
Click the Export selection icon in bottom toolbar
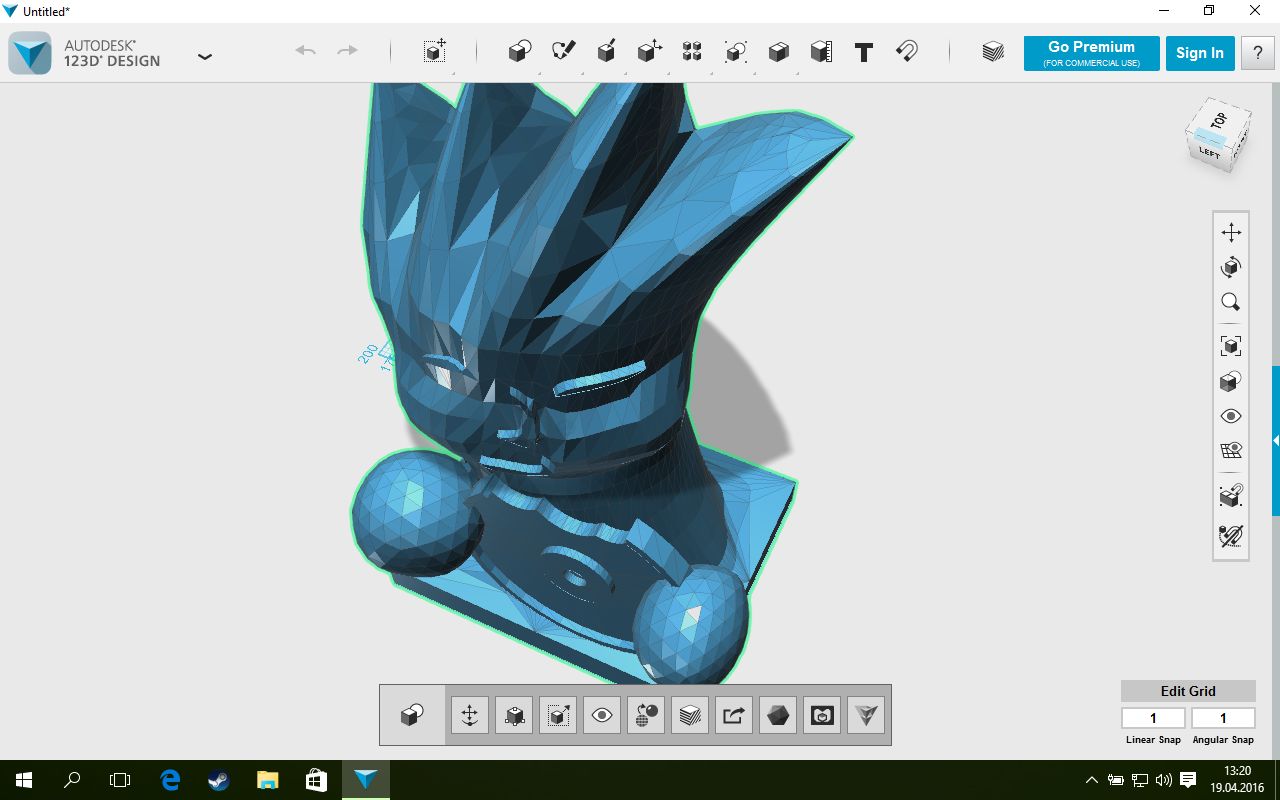[734, 715]
